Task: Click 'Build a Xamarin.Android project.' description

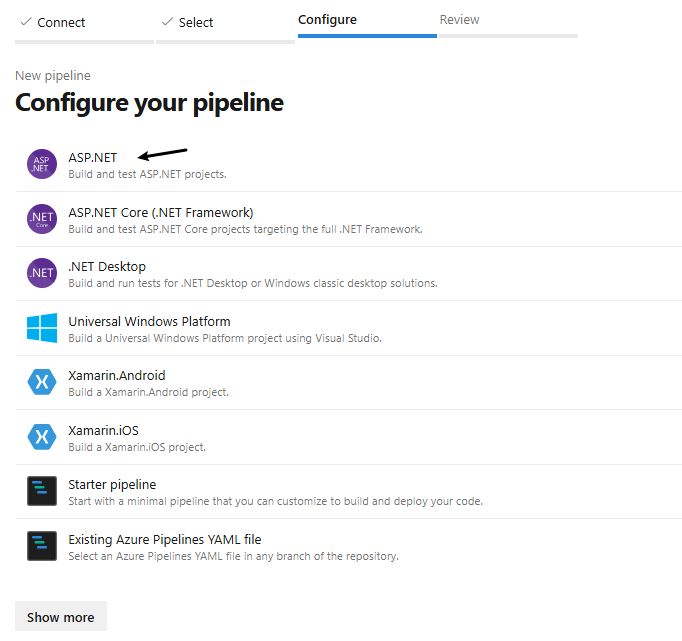Action: pyautogui.click(x=148, y=392)
